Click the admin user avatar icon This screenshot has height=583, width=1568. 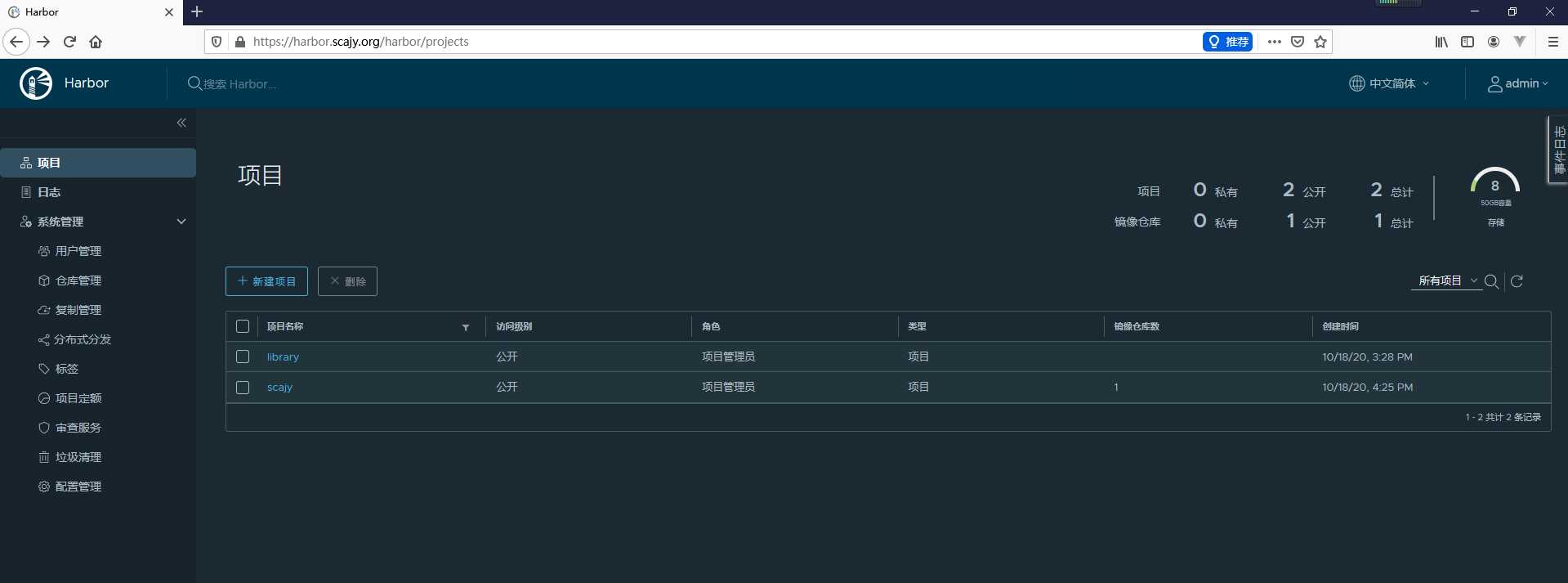tap(1494, 83)
